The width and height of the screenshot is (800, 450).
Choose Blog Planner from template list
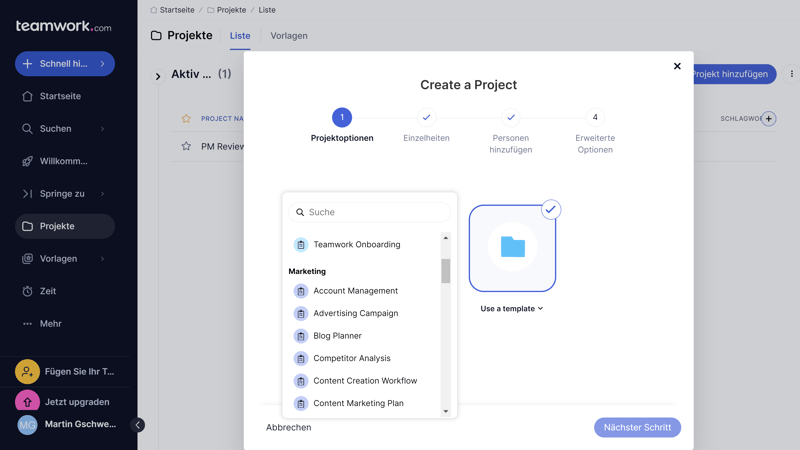[337, 336]
